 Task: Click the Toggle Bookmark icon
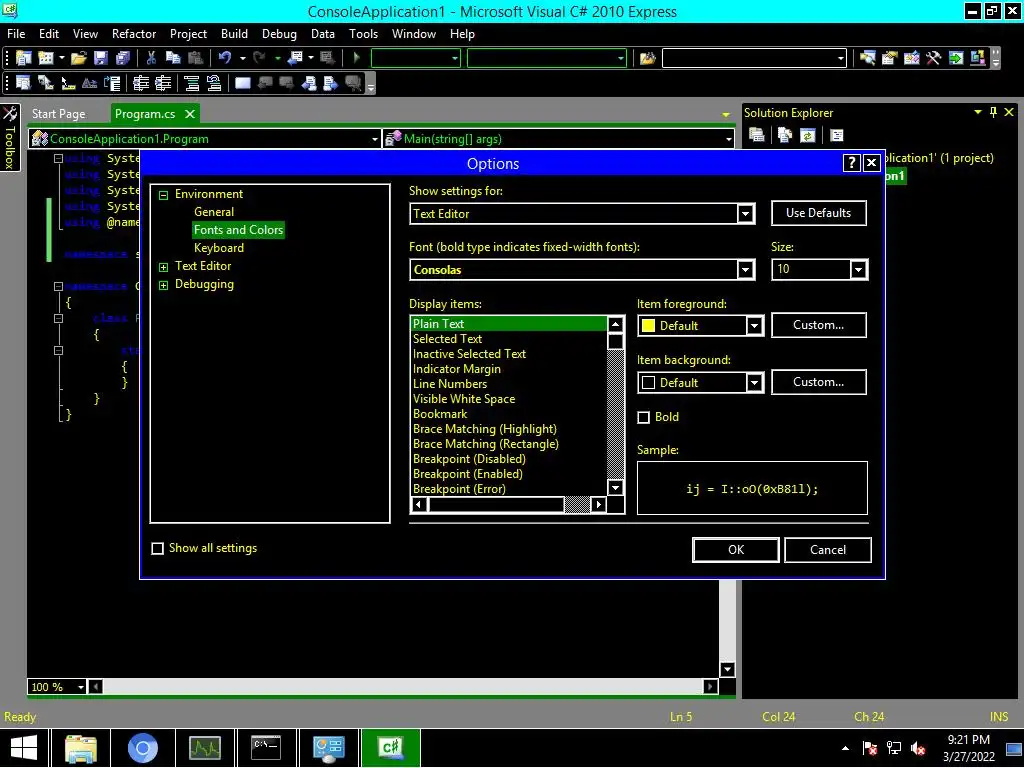click(x=242, y=83)
